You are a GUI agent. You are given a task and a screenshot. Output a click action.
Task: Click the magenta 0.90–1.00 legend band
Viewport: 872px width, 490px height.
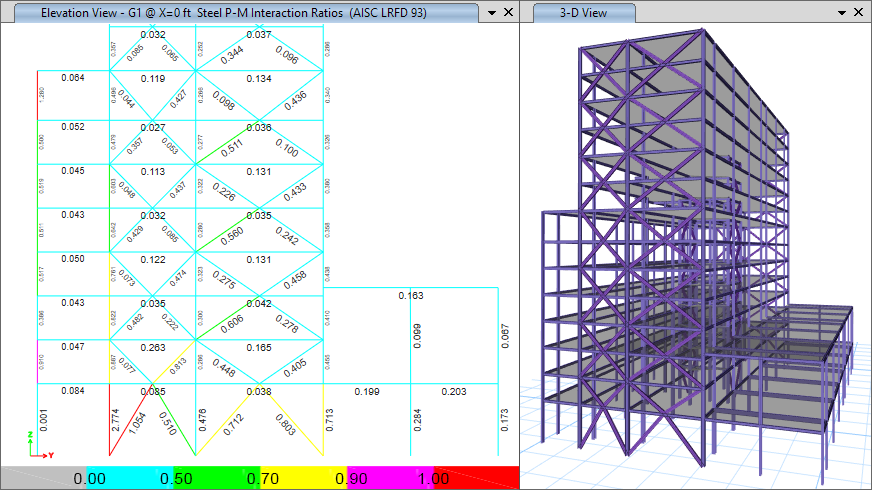[x=390, y=478]
